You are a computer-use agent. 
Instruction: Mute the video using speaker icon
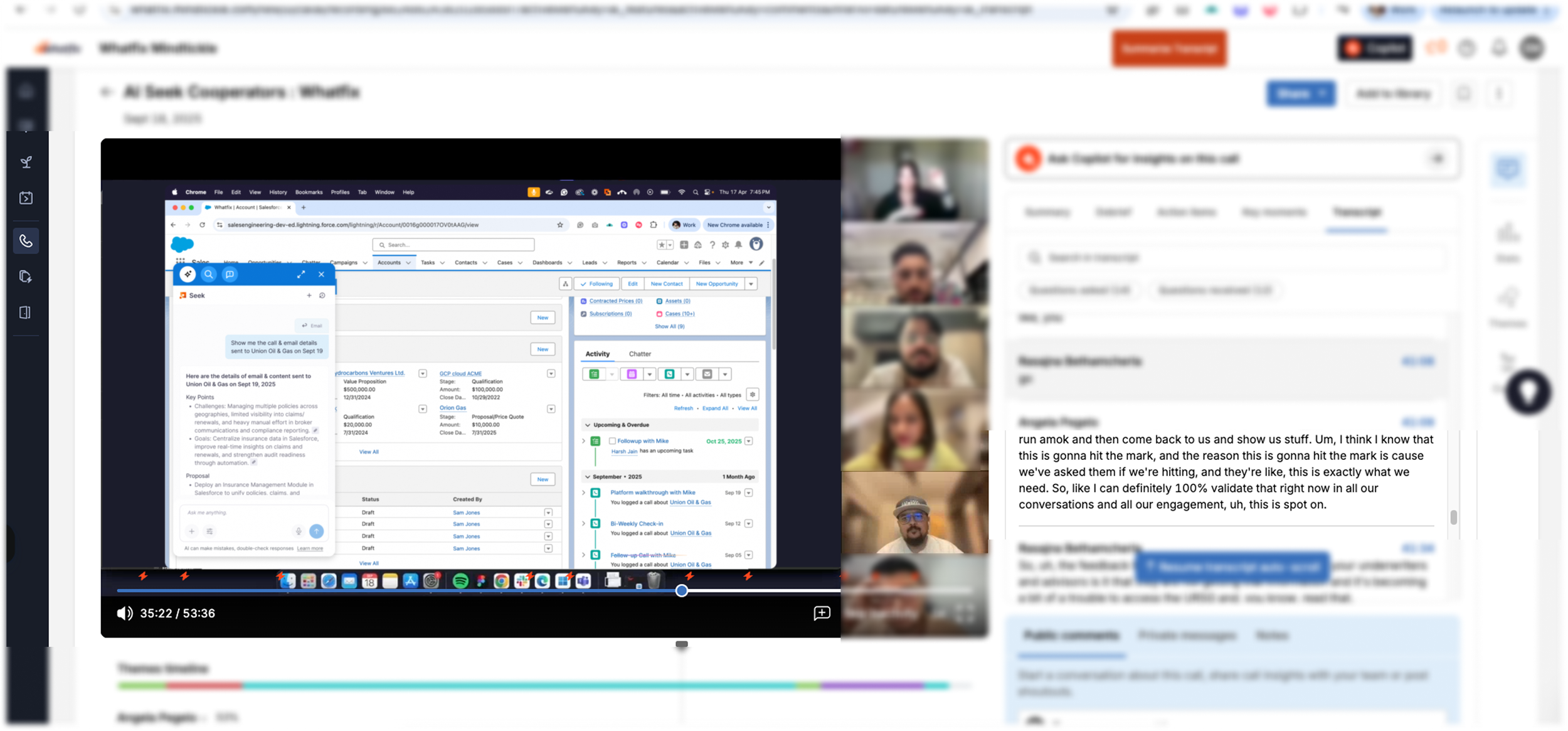point(125,613)
